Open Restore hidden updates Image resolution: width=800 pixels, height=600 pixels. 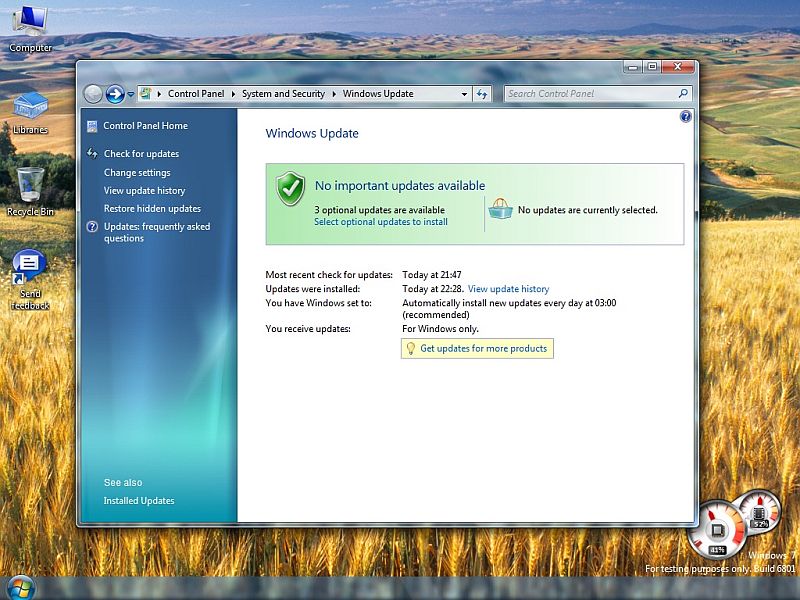(x=152, y=208)
